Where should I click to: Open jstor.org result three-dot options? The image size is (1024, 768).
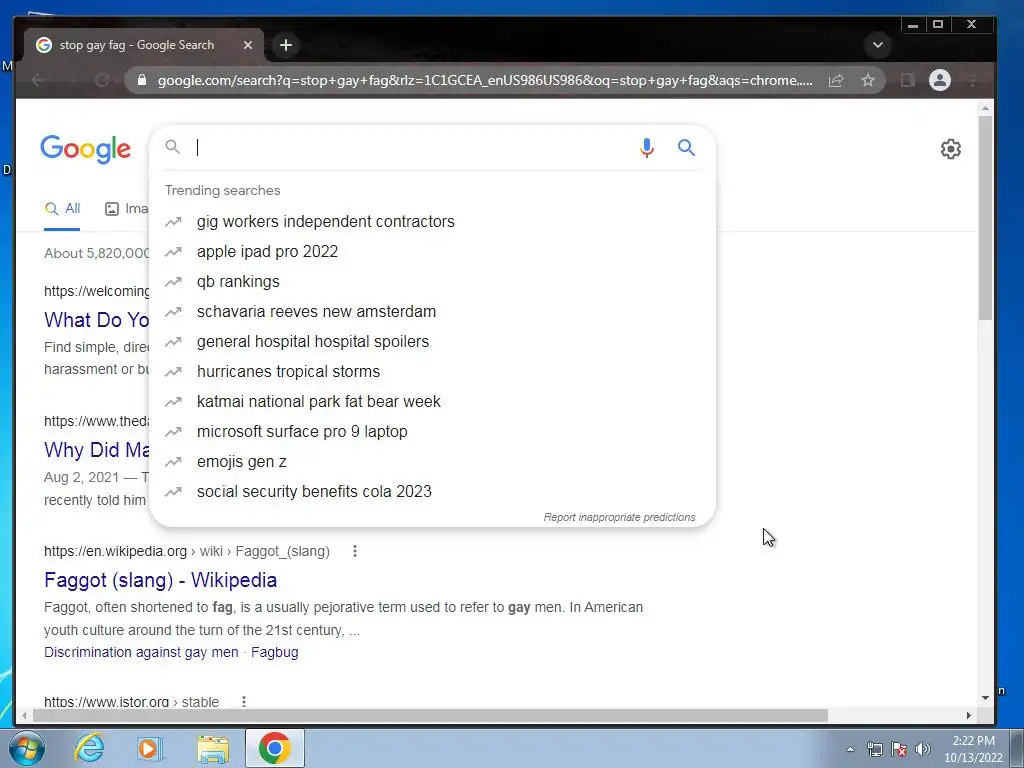pos(244,701)
